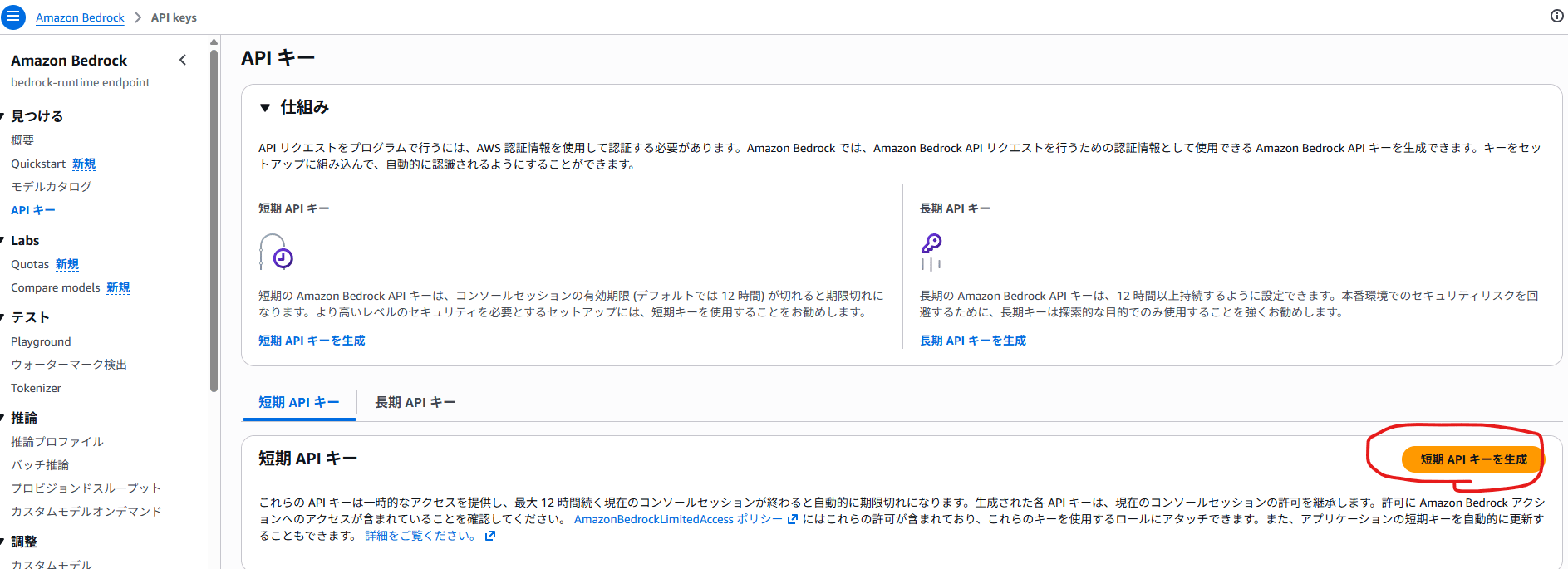This screenshot has width=1568, height=569.
Task: Open カスタムモデルオンデマンド in the sidebar
Action: (86, 512)
